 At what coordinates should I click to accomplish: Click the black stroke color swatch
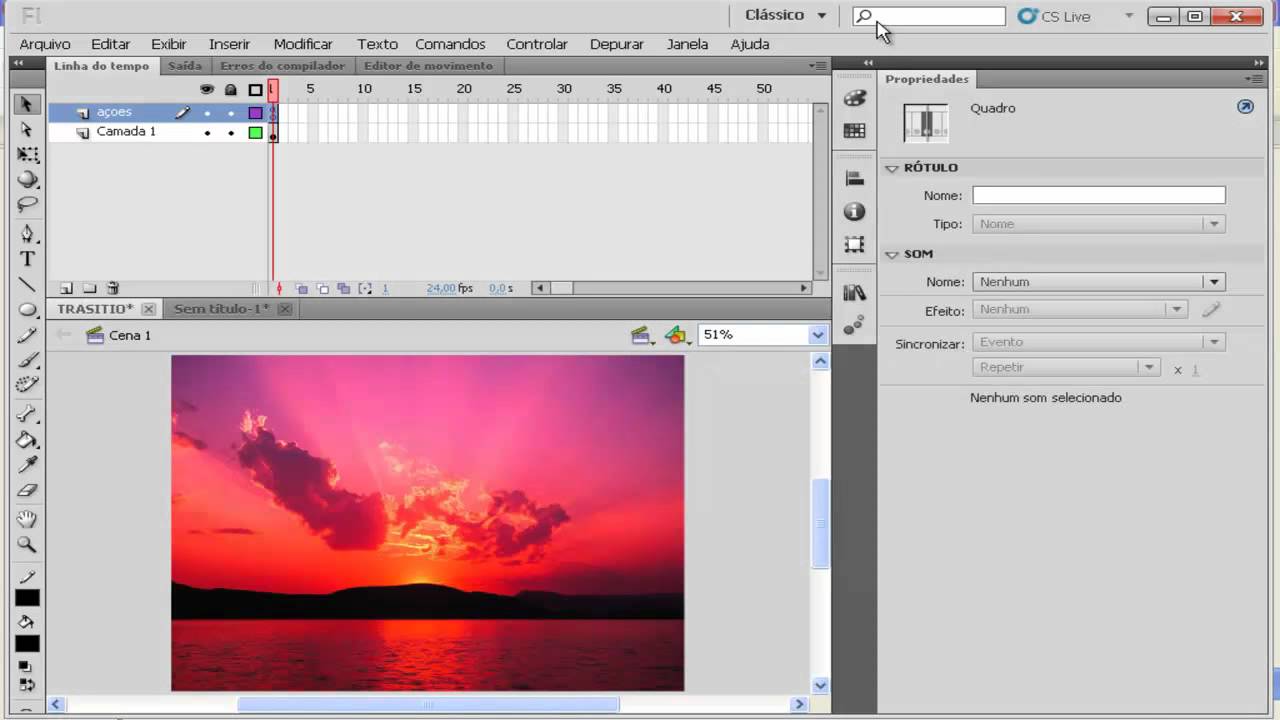pyautogui.click(x=27, y=598)
